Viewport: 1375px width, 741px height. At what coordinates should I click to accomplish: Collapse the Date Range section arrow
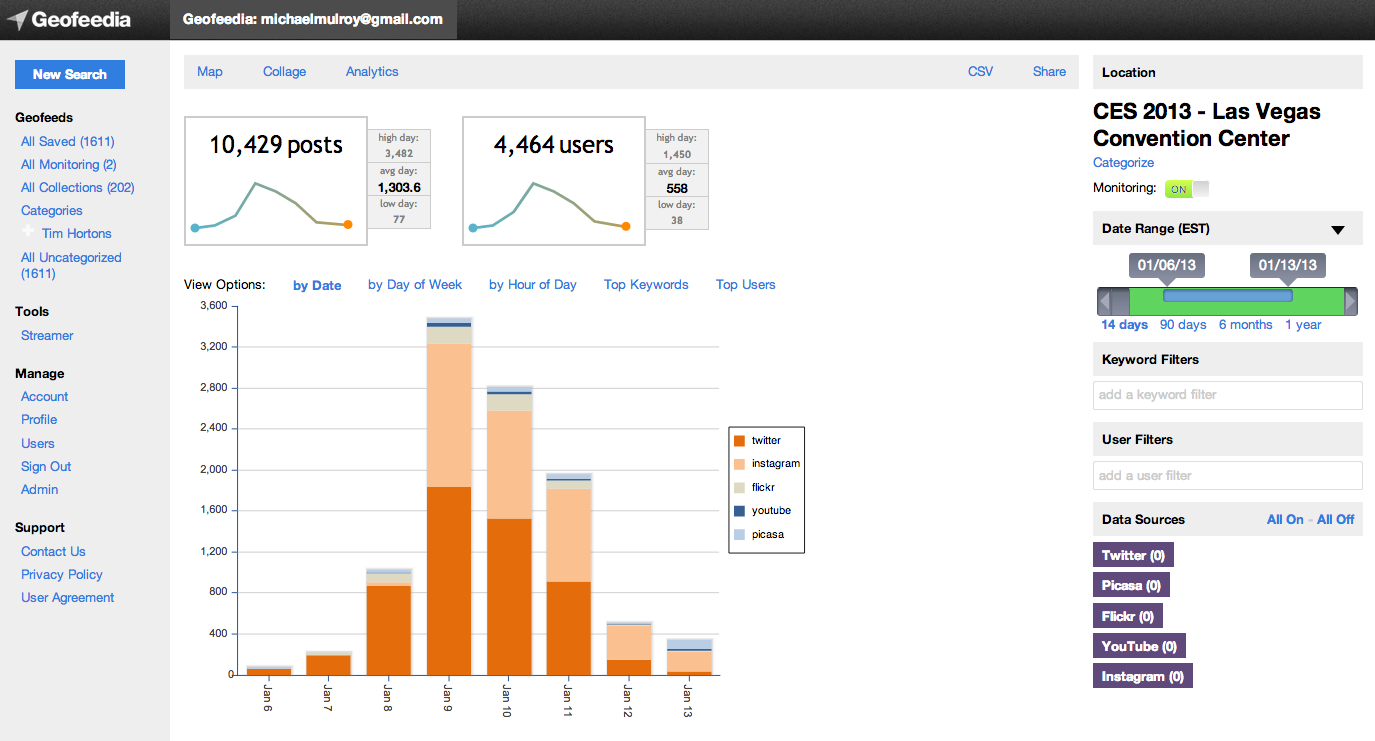click(x=1338, y=230)
